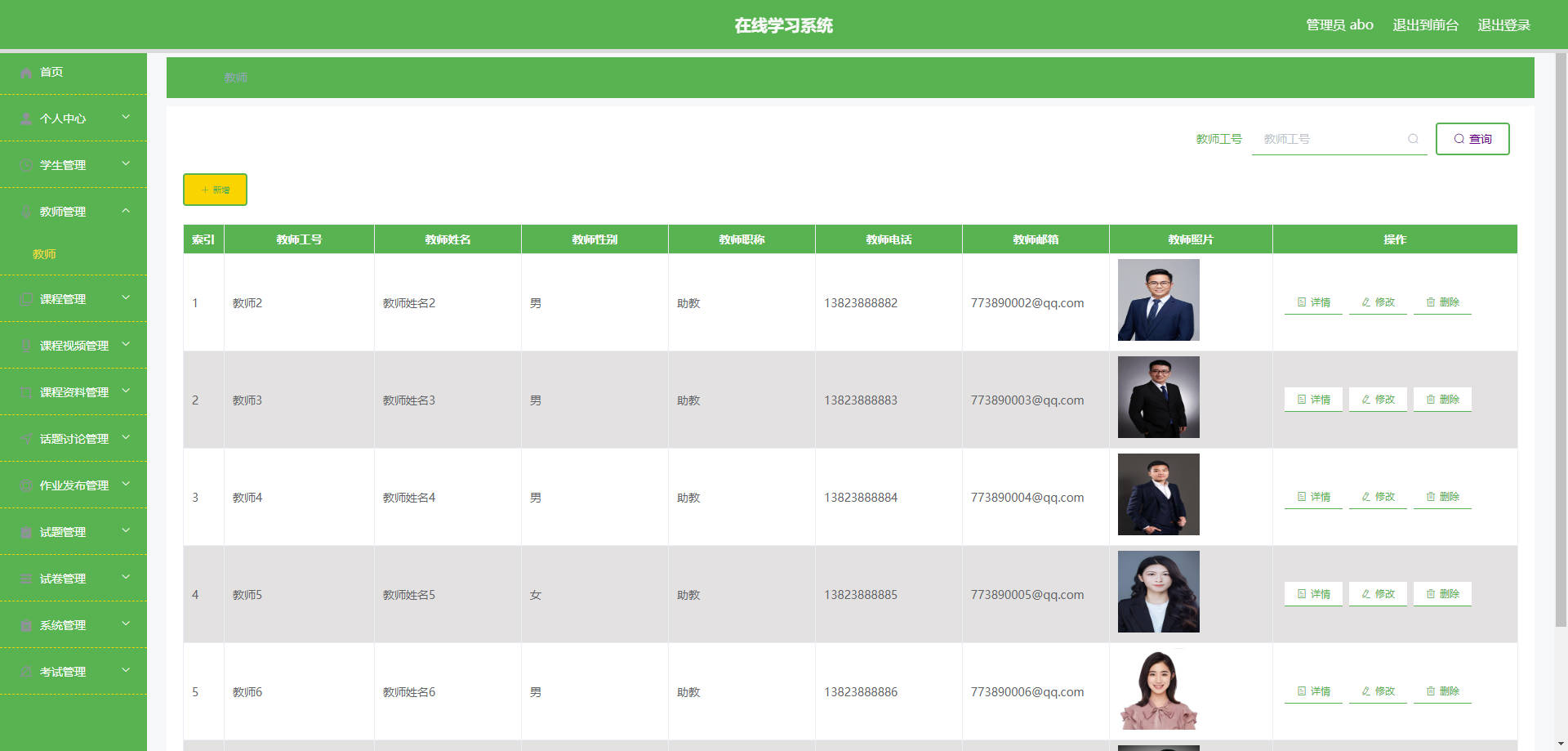Click 管理员 abo in header
The height and width of the screenshot is (751, 1568).
click(x=1339, y=25)
